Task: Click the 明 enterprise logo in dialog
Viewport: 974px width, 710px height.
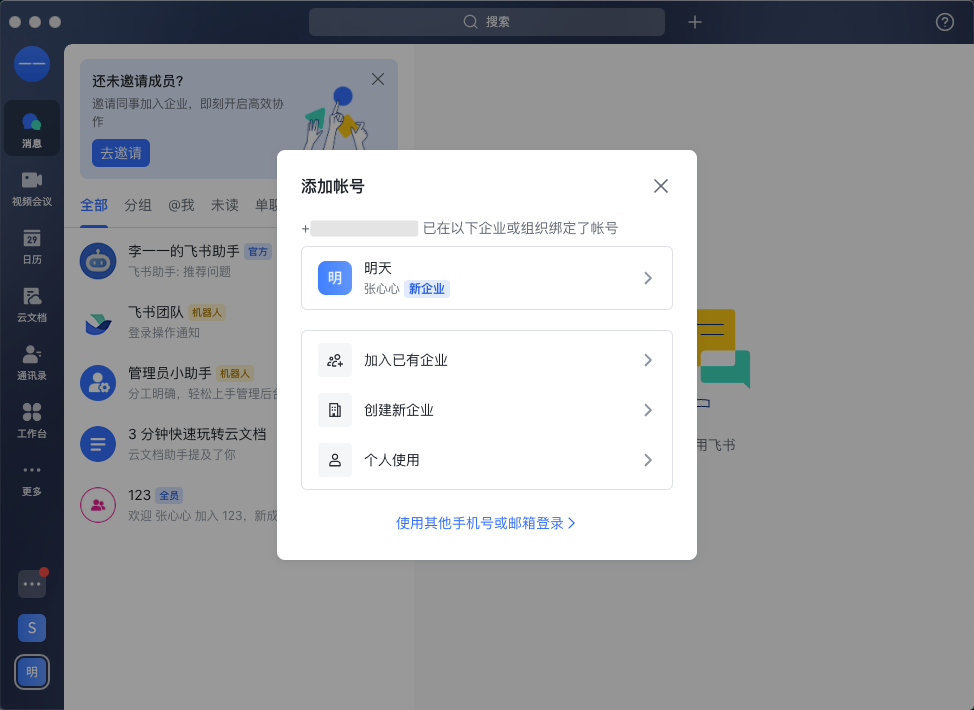Action: 335,278
